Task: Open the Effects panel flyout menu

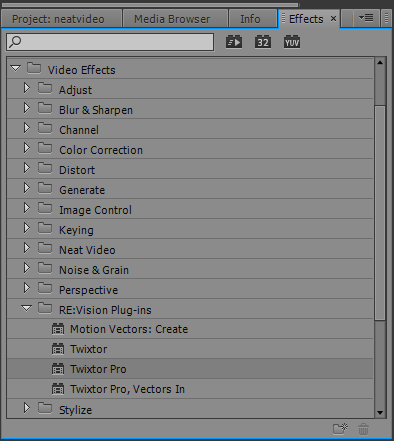Action: (366, 18)
